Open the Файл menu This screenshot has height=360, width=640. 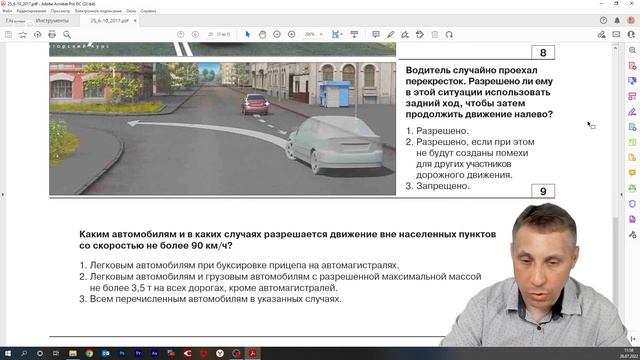coord(7,11)
